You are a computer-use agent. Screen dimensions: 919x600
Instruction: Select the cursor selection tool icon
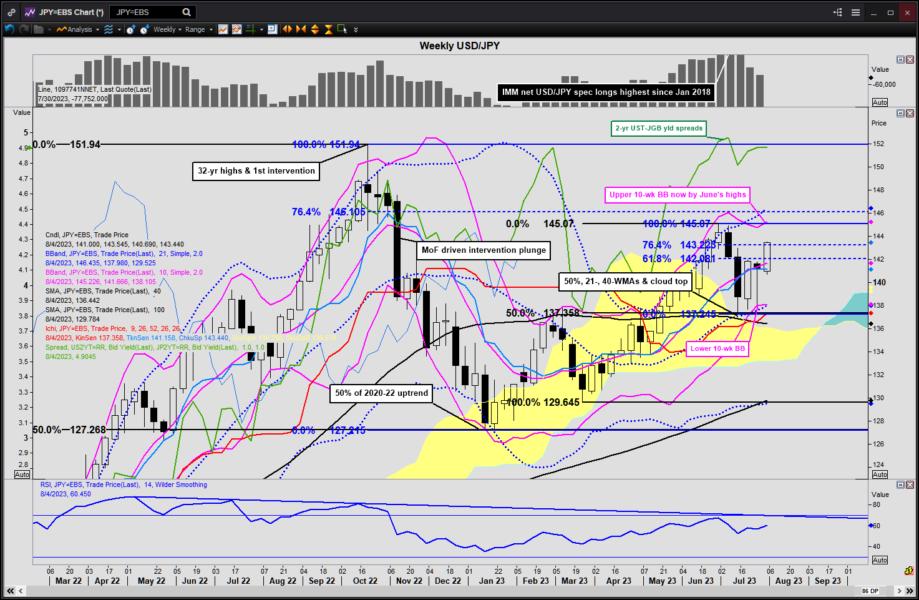click(x=343, y=30)
